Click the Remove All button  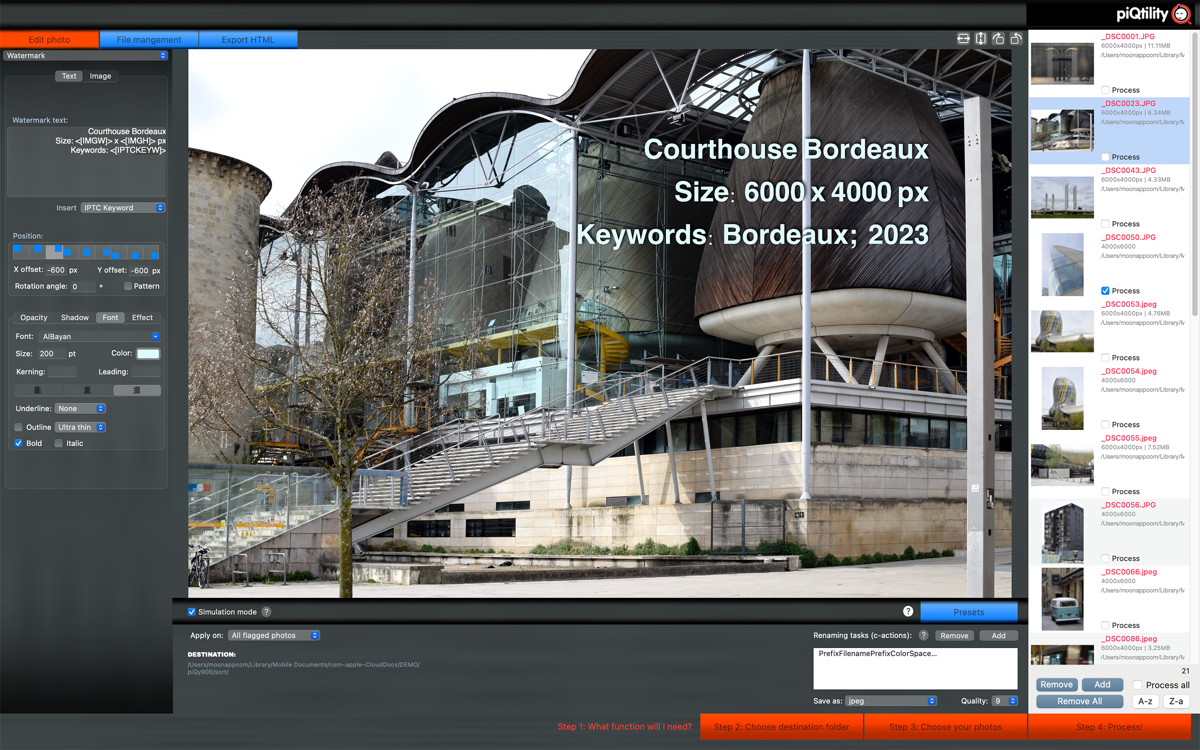point(1080,701)
